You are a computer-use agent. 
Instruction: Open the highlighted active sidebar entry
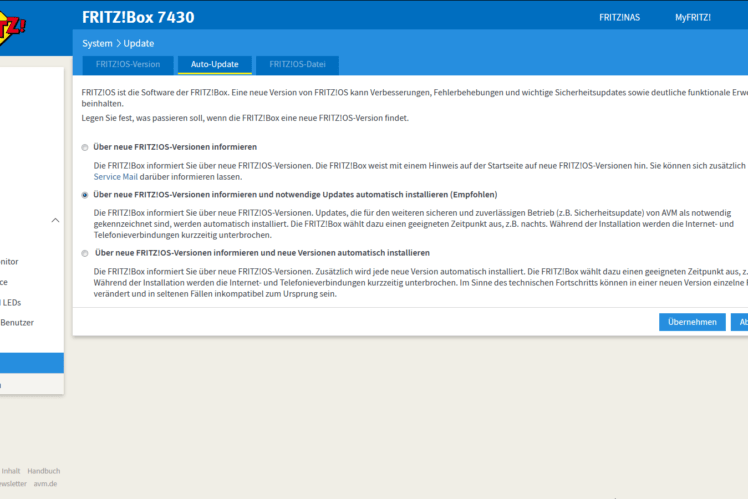tap(31, 363)
